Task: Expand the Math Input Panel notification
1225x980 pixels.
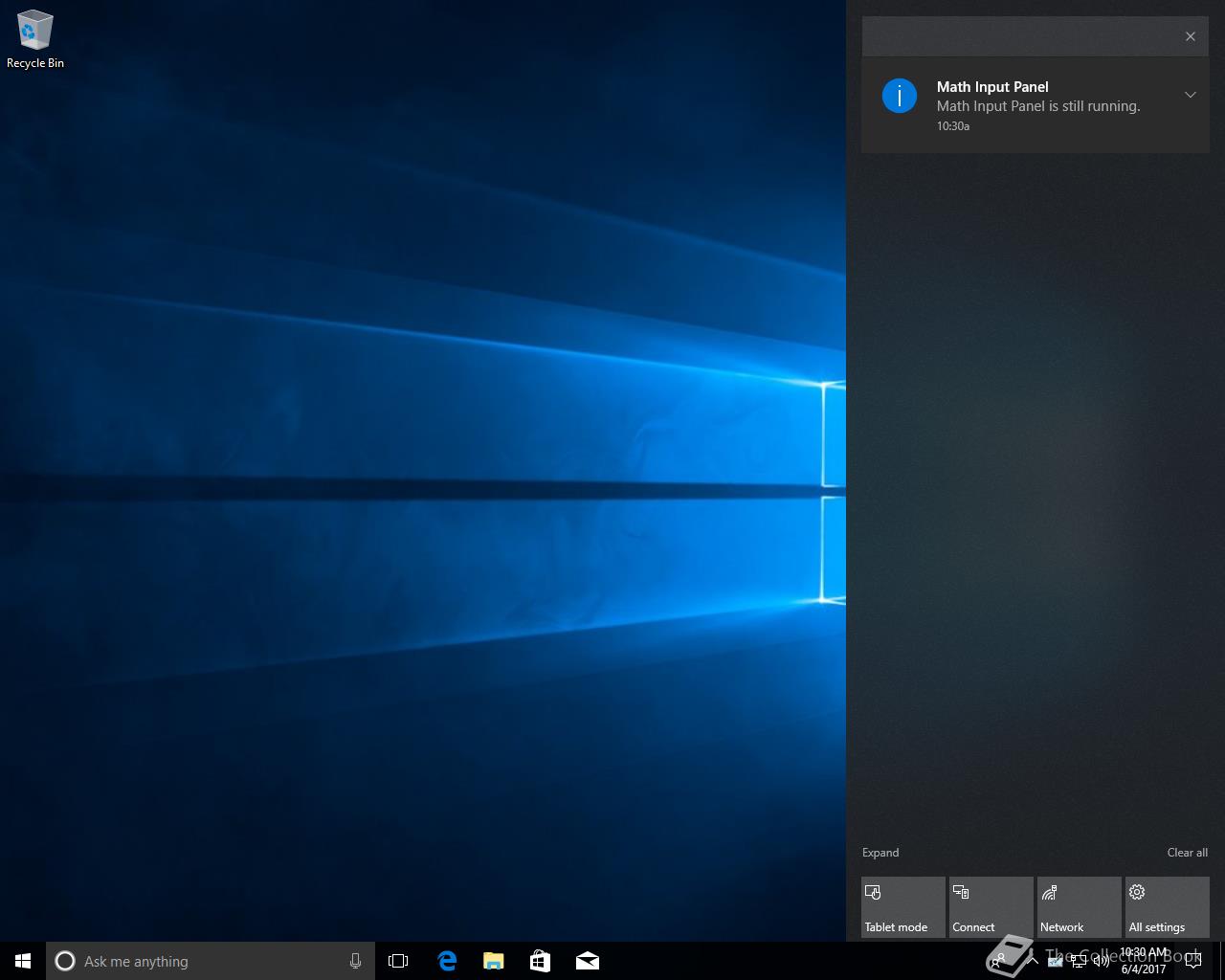Action: (1191, 95)
